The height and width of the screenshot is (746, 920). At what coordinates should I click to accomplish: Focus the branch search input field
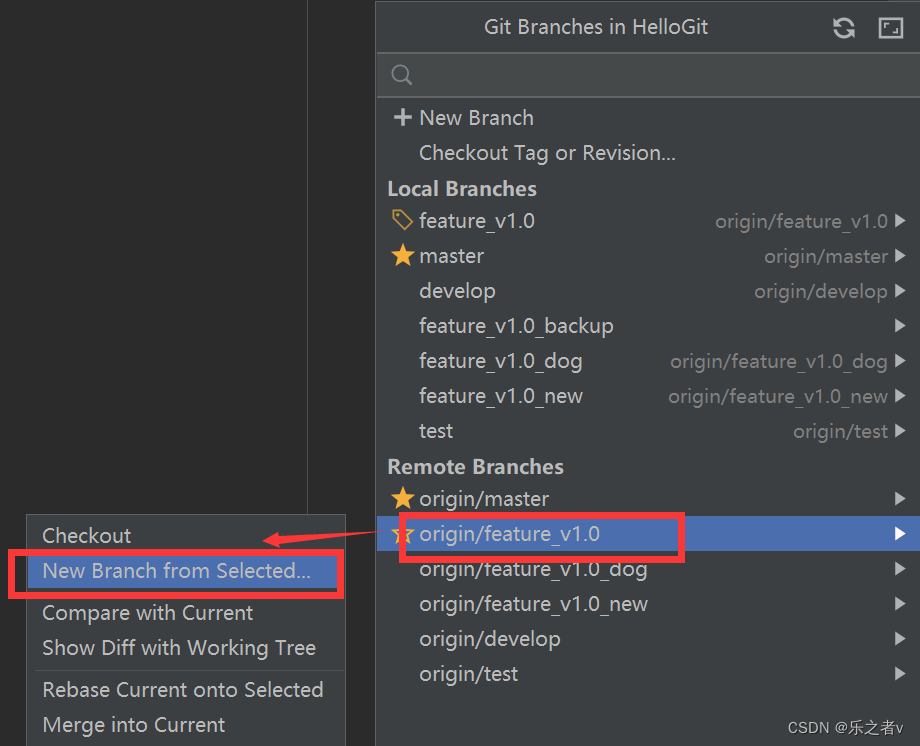coord(648,75)
